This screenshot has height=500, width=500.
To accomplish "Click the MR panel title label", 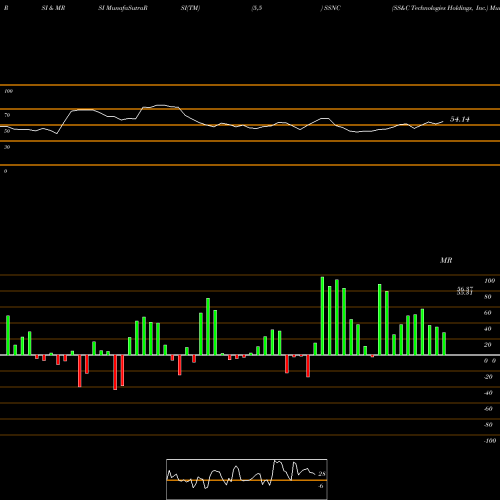I will coord(446,260).
